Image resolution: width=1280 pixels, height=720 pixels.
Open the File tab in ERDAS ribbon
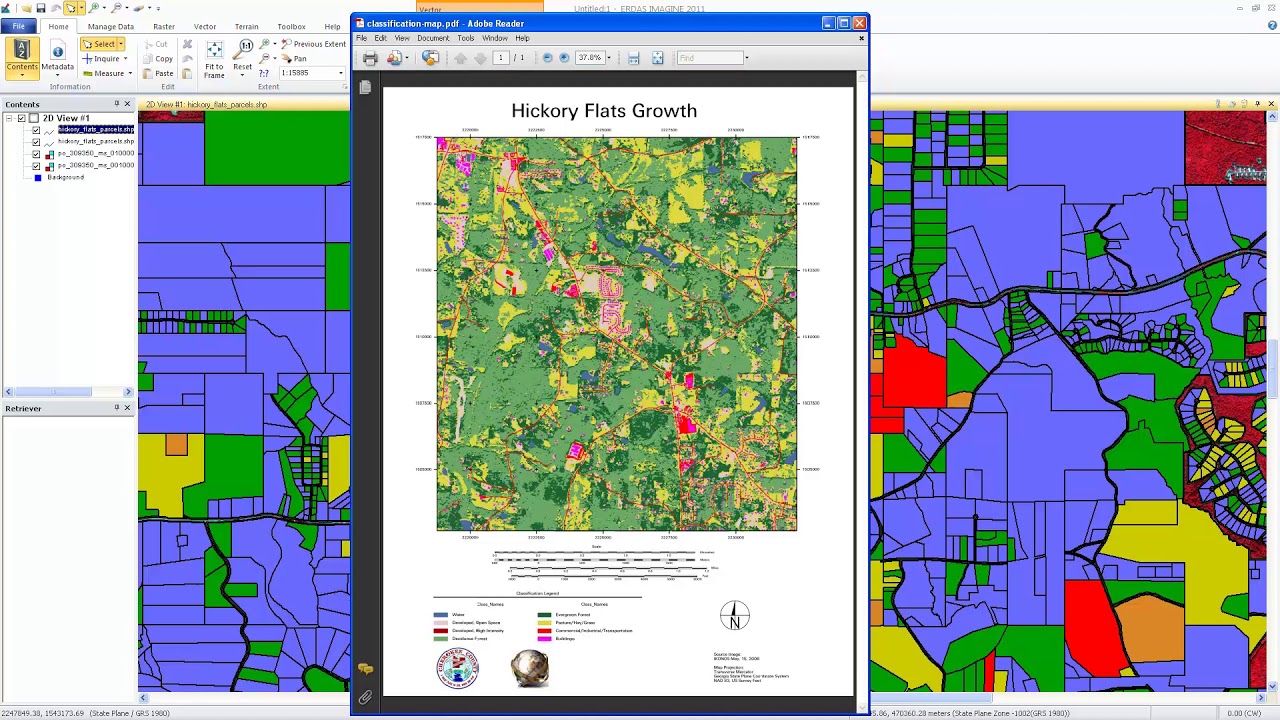(x=18, y=27)
